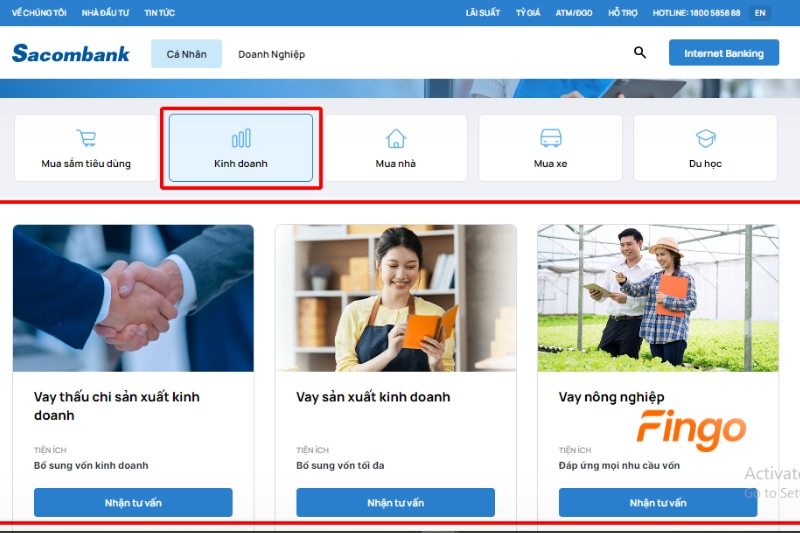
Task: Click the bar chart Kinh doanh icon
Action: [x=241, y=138]
